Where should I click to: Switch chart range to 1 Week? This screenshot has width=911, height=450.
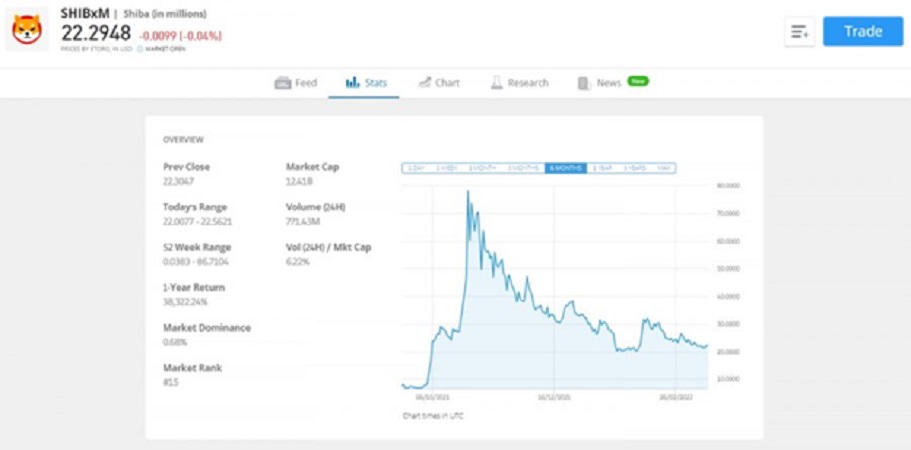pyautogui.click(x=447, y=168)
